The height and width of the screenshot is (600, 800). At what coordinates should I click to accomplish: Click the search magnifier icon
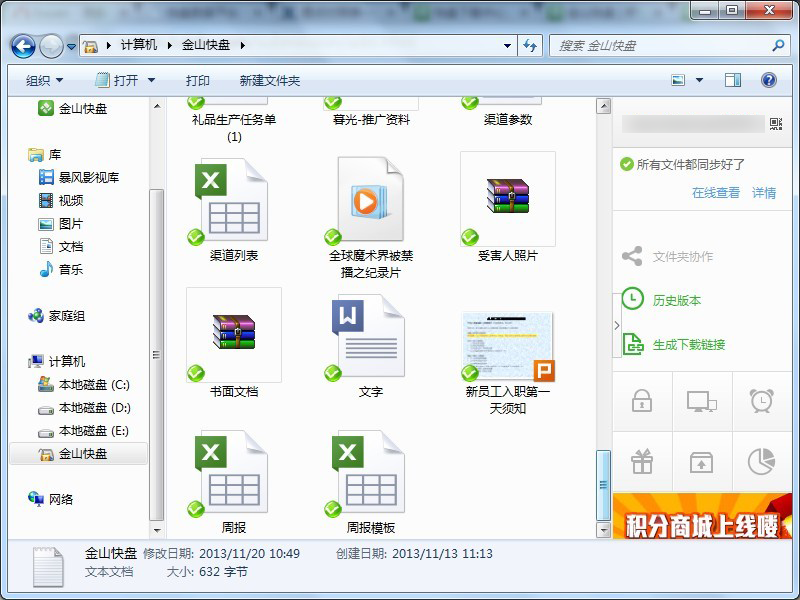pyautogui.click(x=778, y=45)
